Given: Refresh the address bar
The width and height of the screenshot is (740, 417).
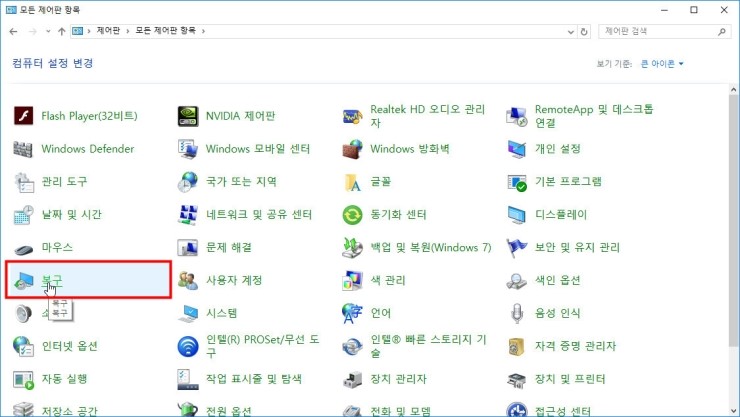Looking at the screenshot, I should (584, 32).
